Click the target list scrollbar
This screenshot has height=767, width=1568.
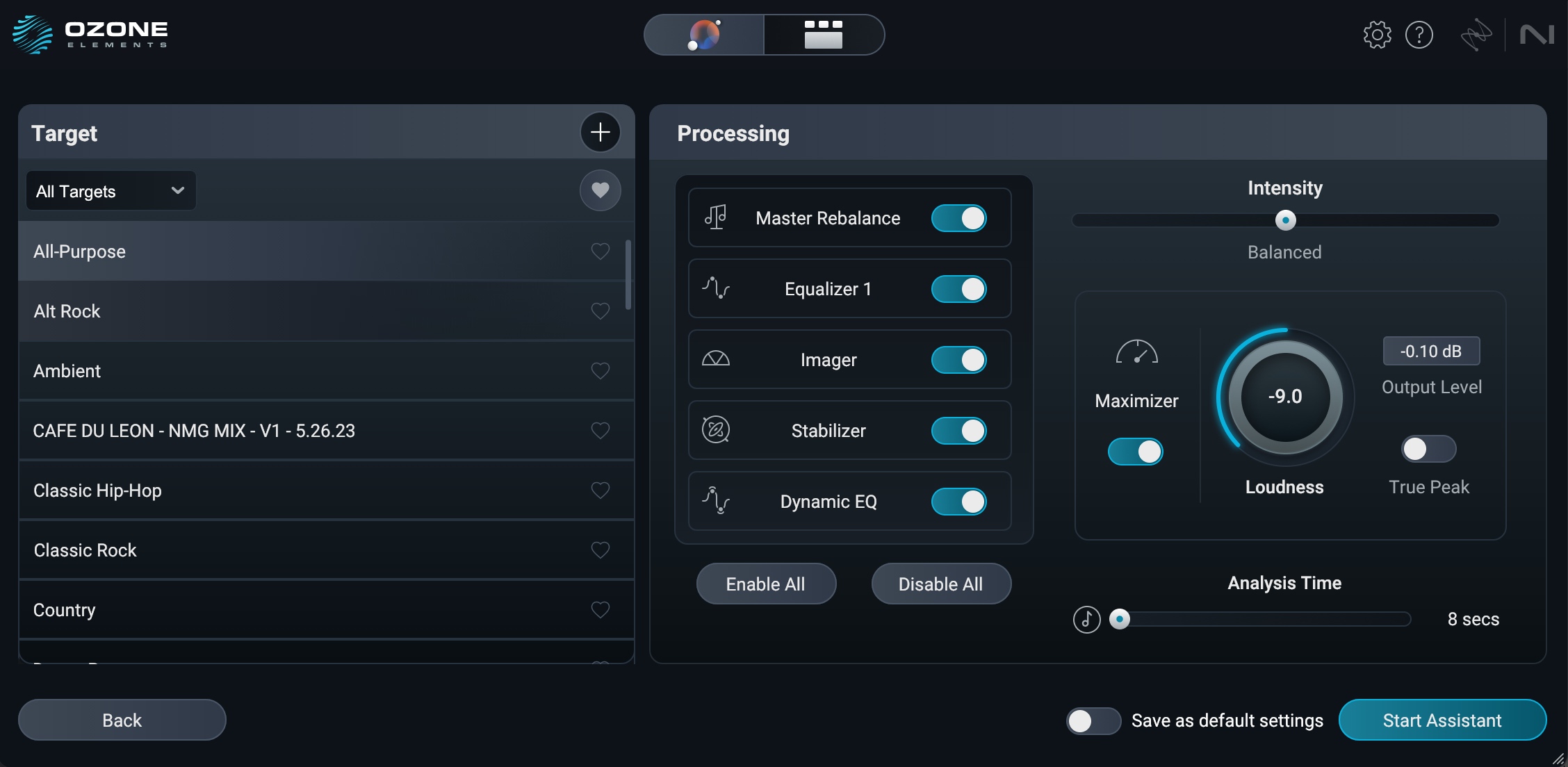click(628, 274)
